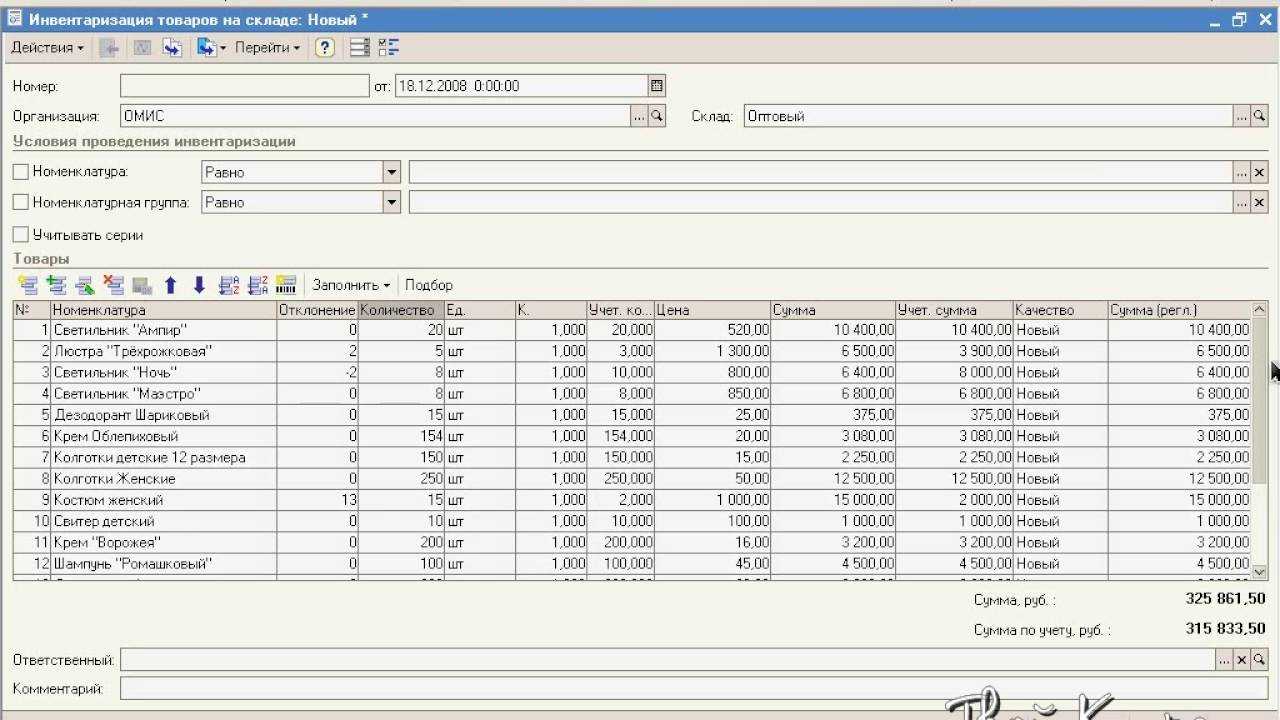Enable the Номенклатурная группа checkbox

[21, 202]
